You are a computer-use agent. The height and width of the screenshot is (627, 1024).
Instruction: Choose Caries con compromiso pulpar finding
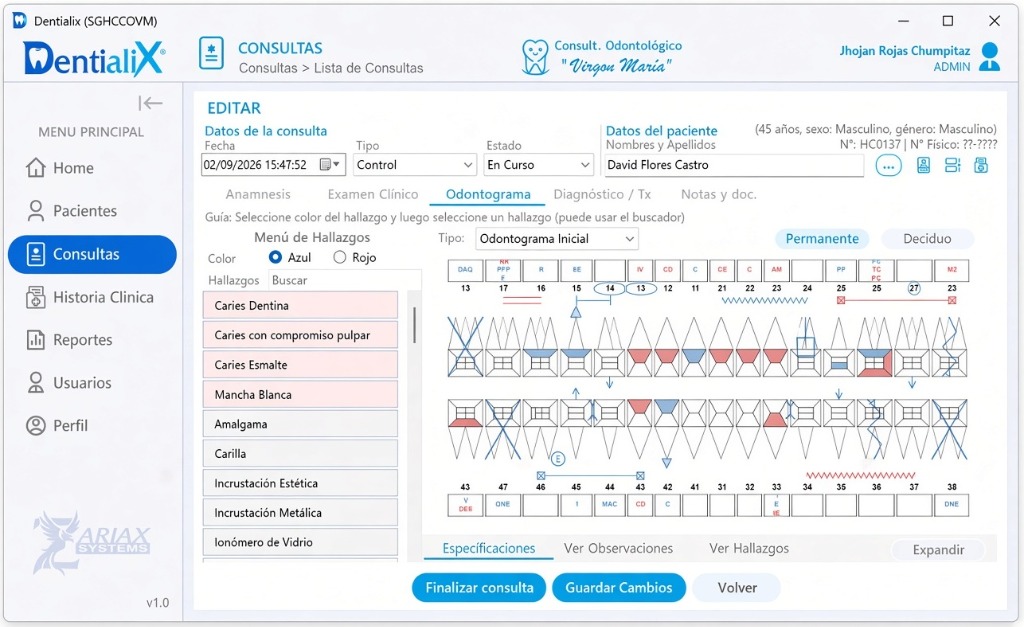(x=300, y=335)
